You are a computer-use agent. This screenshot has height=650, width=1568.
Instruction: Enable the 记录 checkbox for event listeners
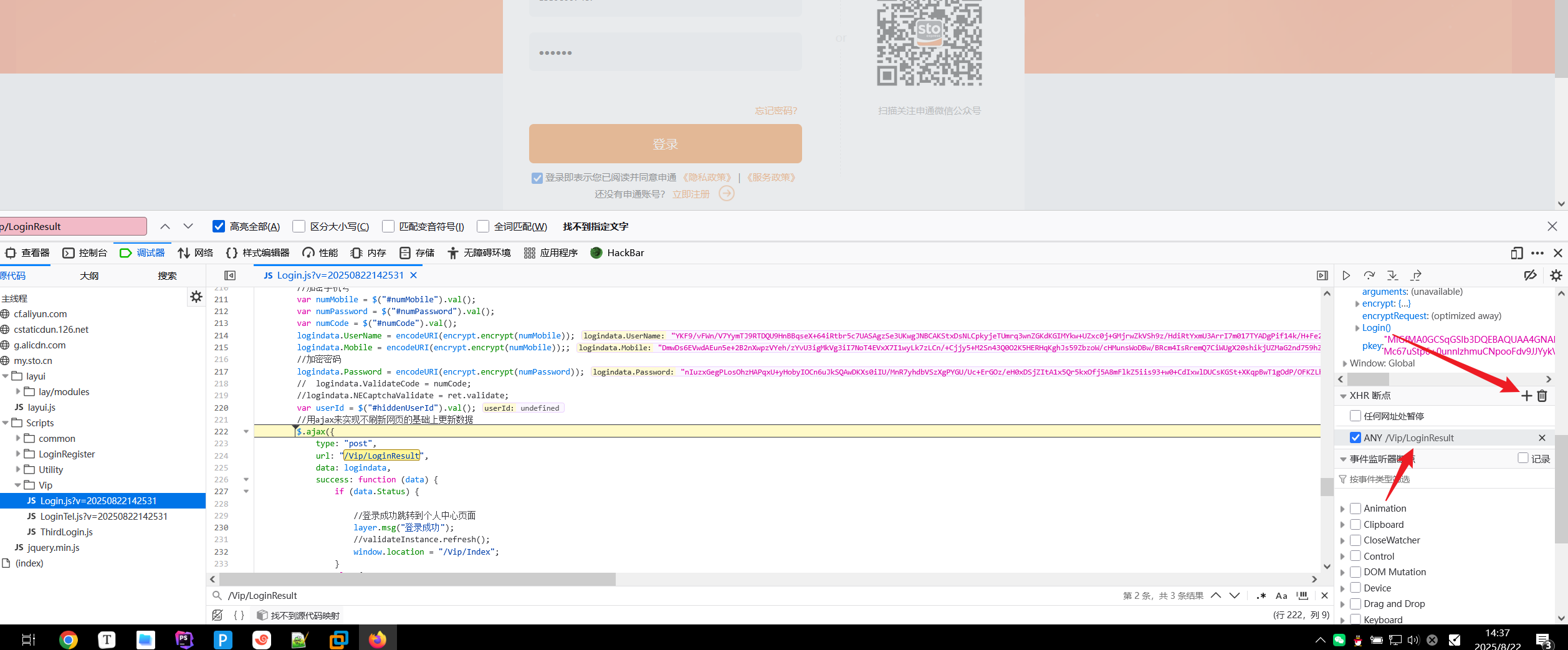pos(1523,458)
